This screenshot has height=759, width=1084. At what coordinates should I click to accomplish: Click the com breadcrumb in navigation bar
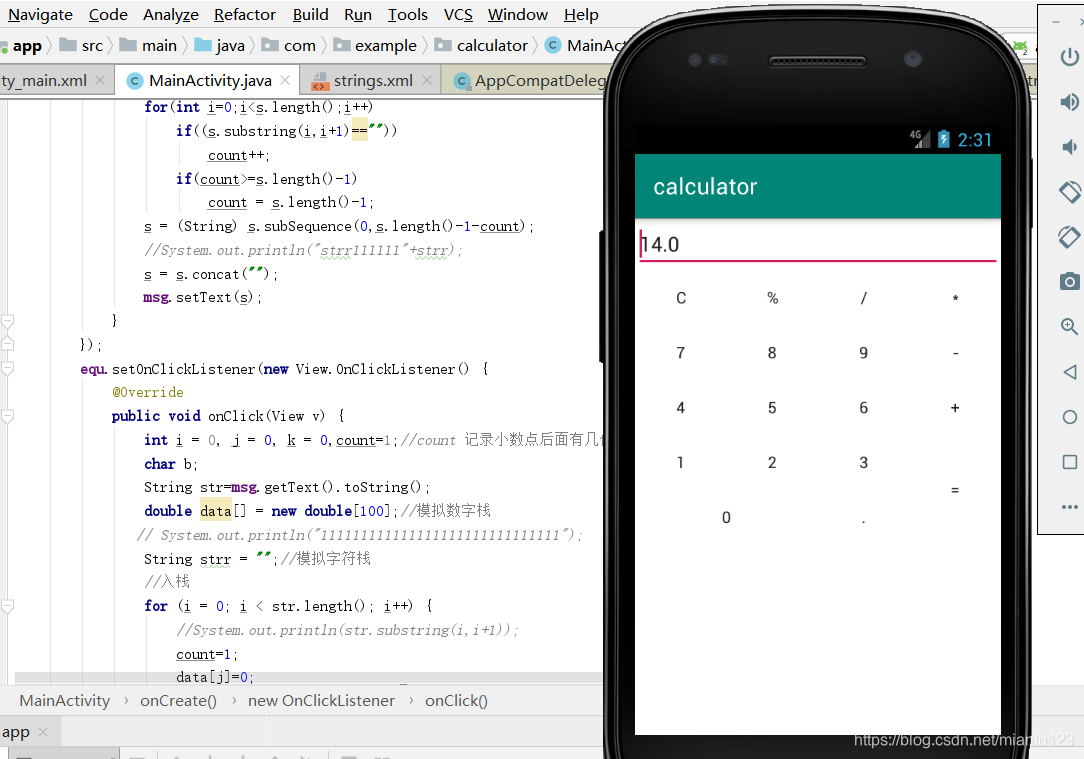pyautogui.click(x=299, y=46)
